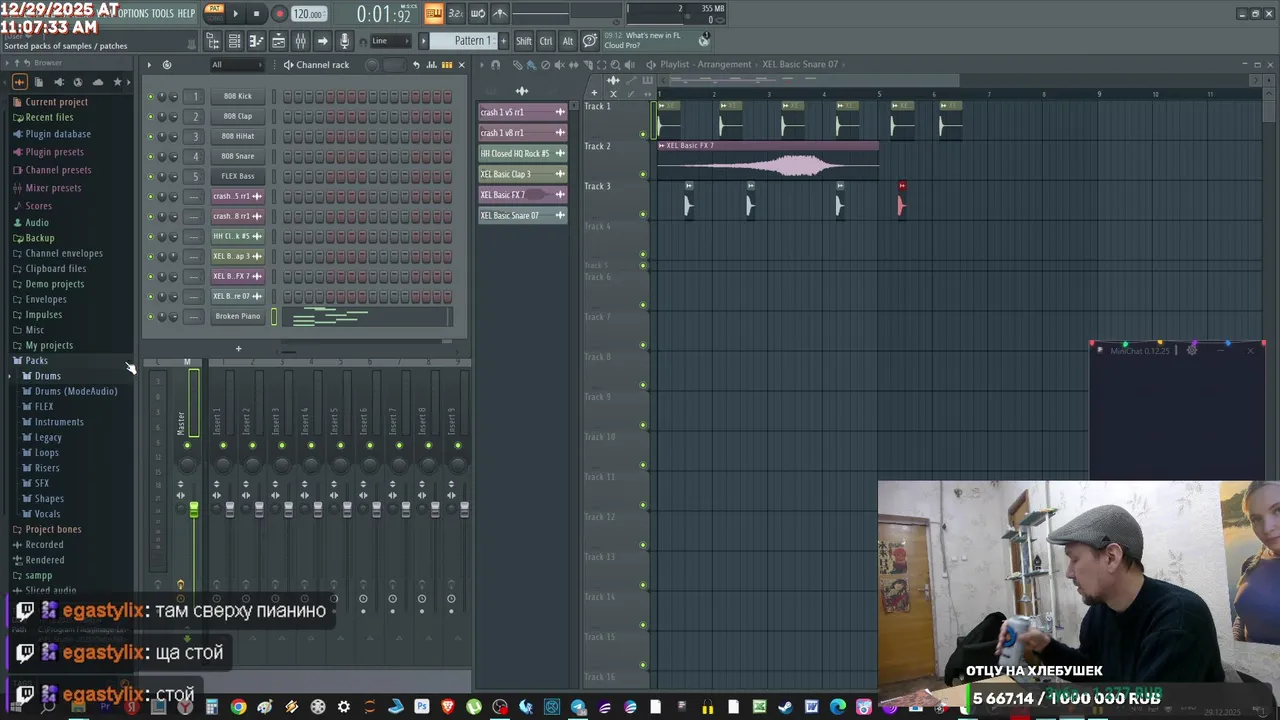The height and width of the screenshot is (720, 1280).
Task: Open Google Chrome from the taskbar
Action: (238, 707)
